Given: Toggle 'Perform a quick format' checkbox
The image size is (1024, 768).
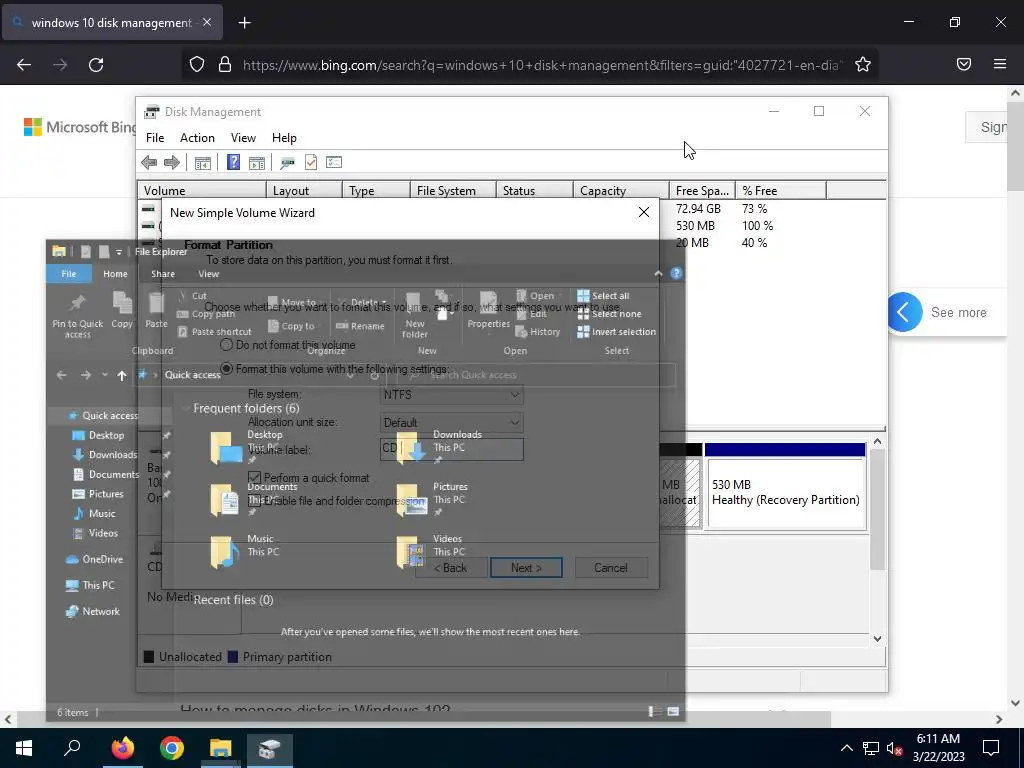Looking at the screenshot, I should (x=255, y=478).
